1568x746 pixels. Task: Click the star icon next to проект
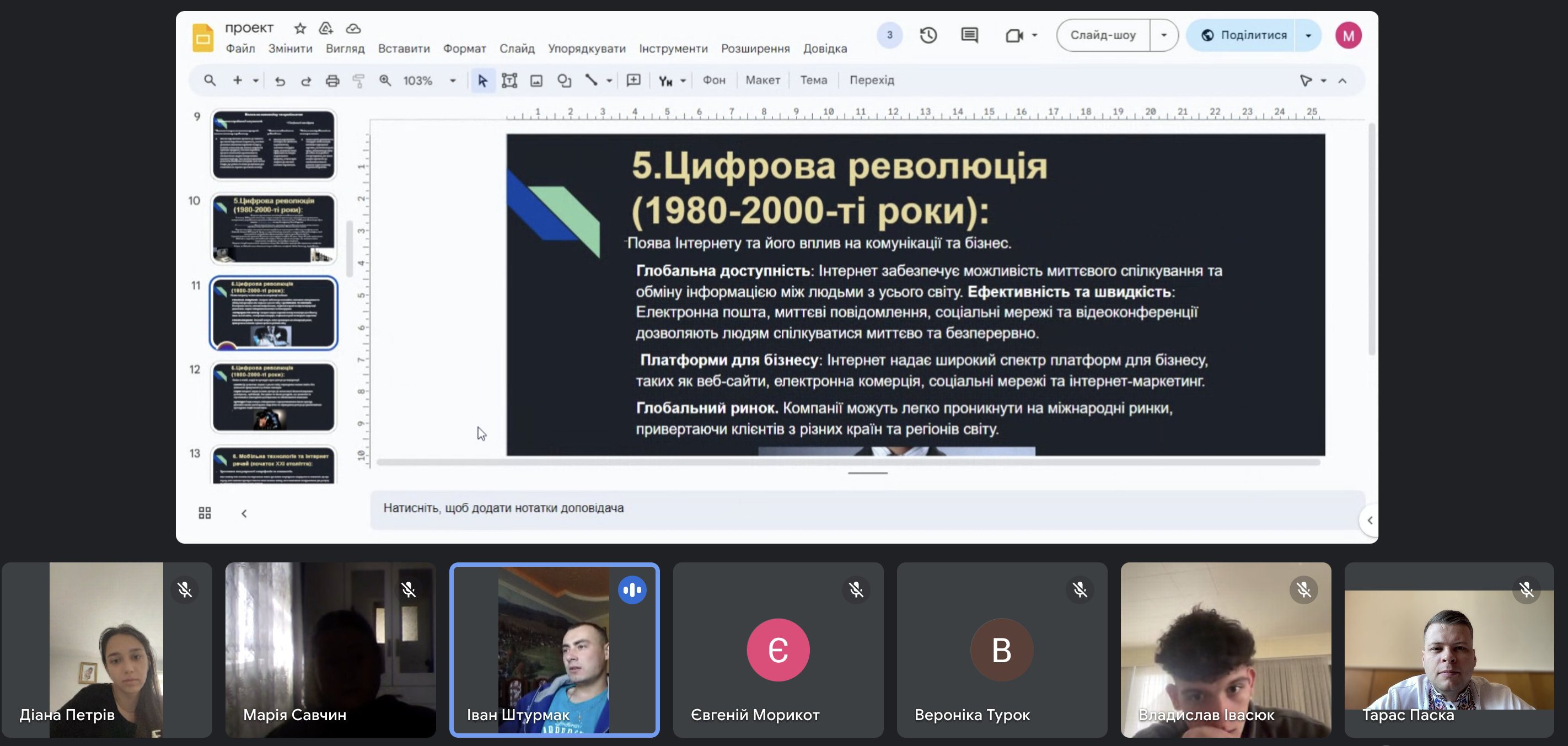tap(299, 28)
